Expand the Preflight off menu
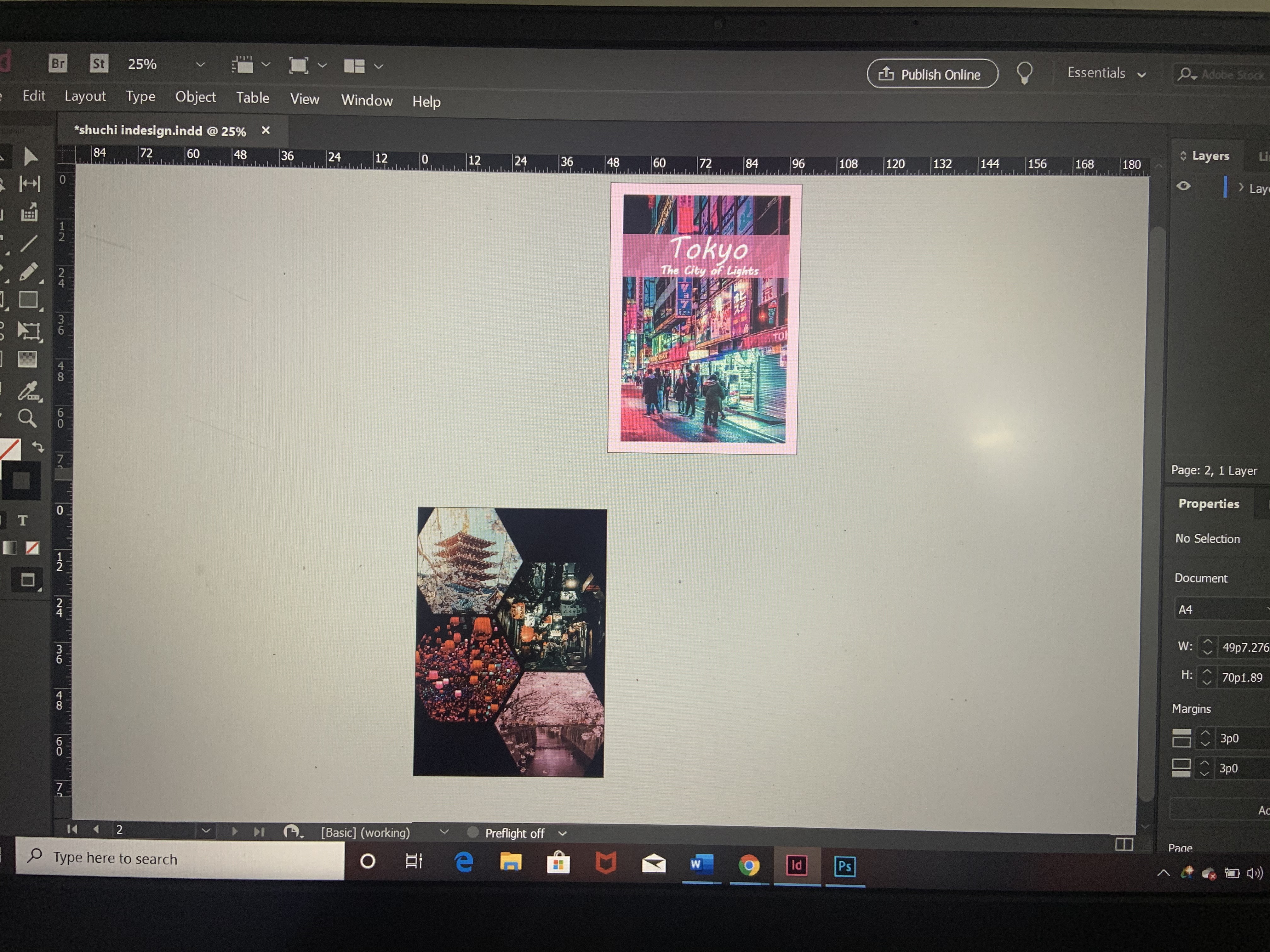The image size is (1270, 952). pos(562,833)
